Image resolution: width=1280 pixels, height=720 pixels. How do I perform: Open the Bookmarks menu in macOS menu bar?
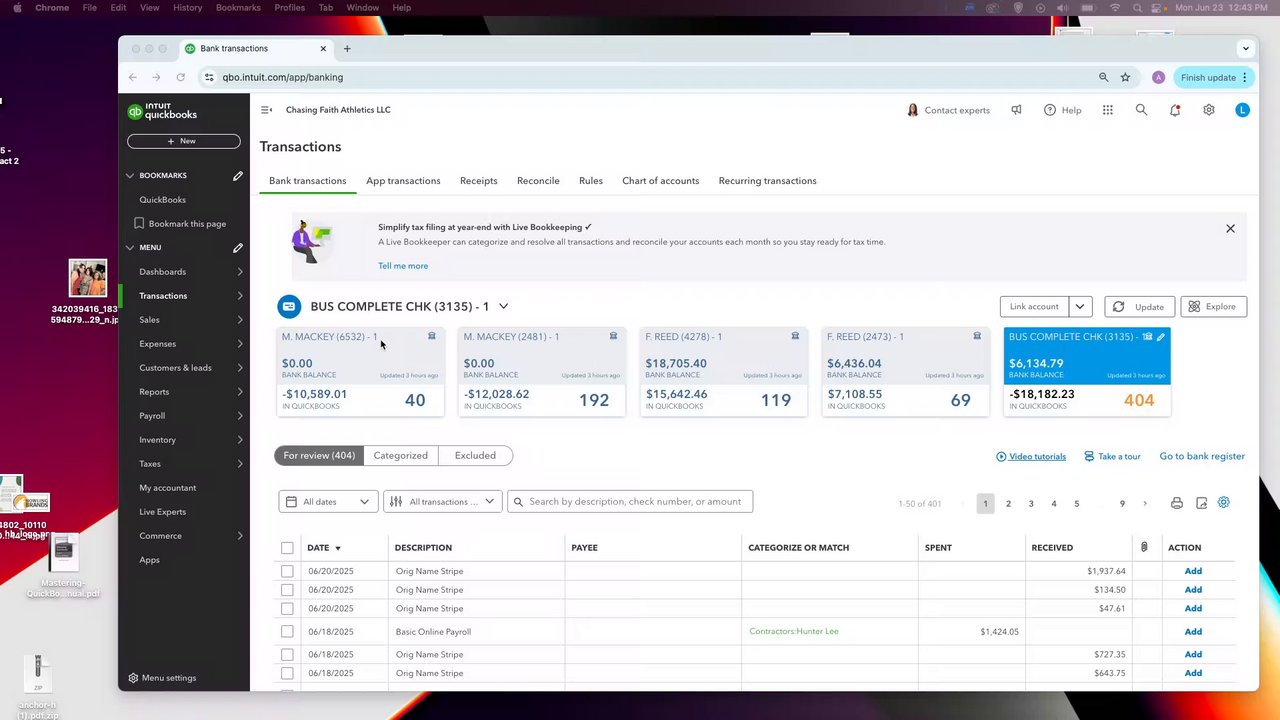tap(238, 8)
